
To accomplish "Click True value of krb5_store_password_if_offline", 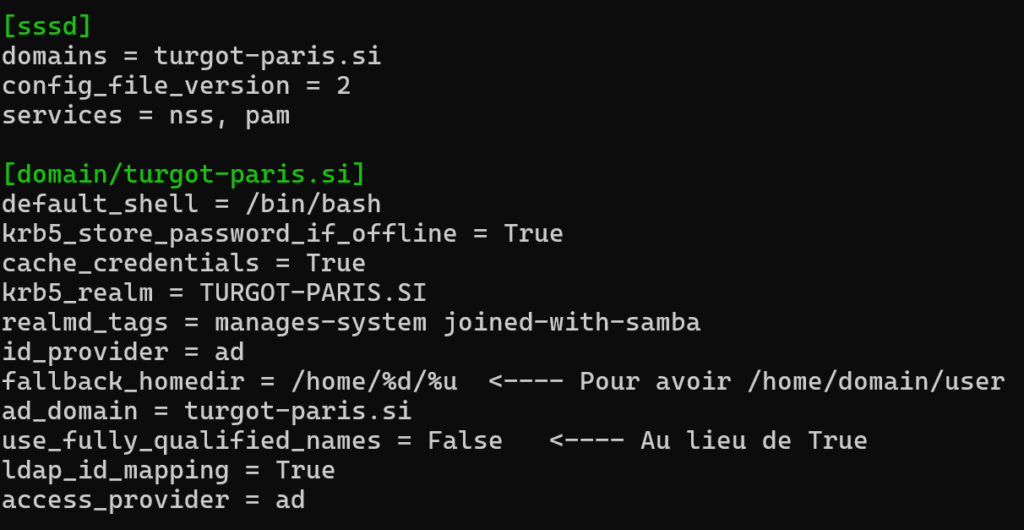I will tap(533, 234).
